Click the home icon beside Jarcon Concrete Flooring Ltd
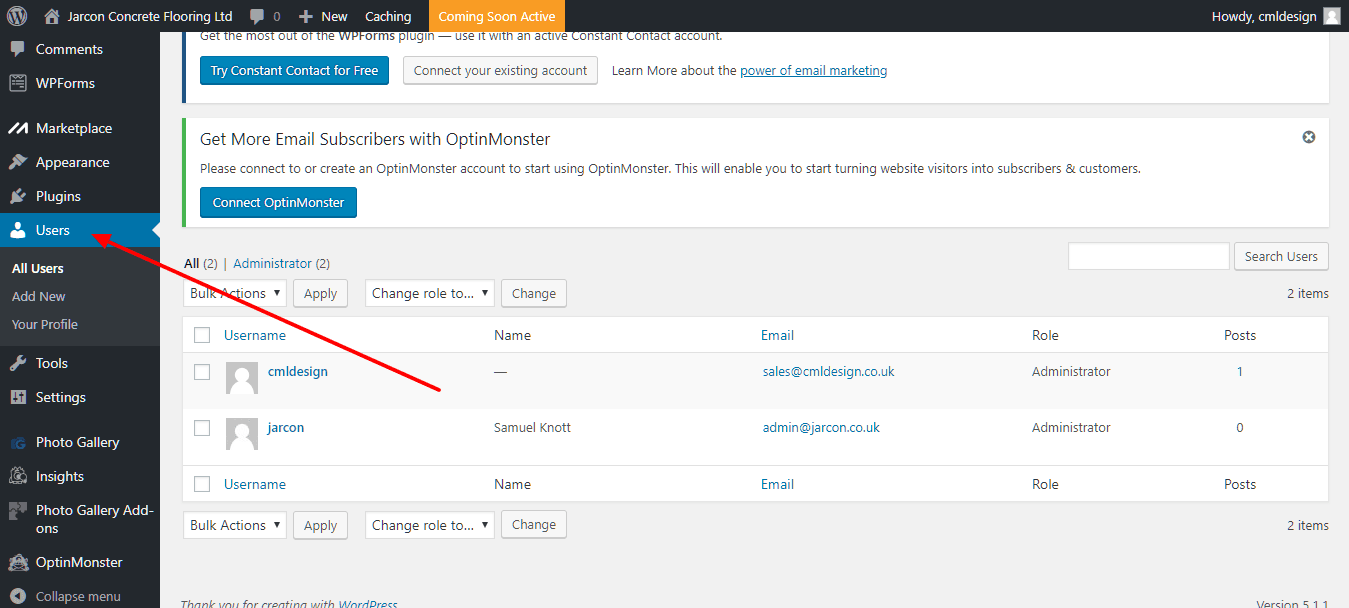The height and width of the screenshot is (608, 1349). (52, 16)
